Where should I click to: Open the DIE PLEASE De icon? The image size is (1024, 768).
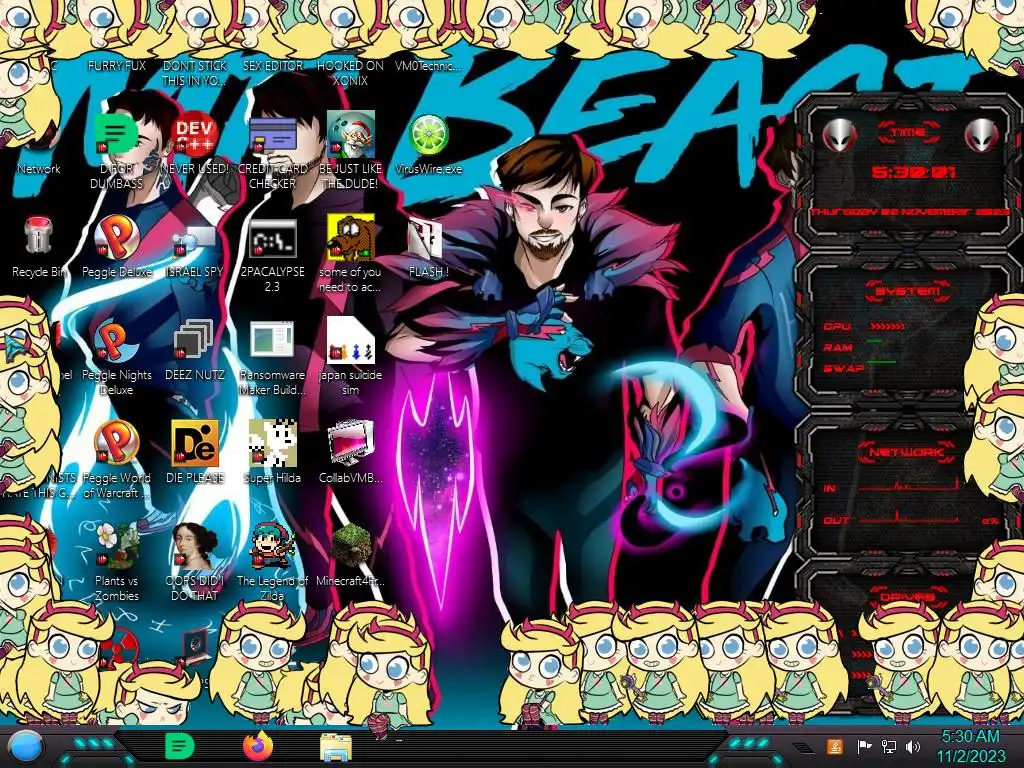[194, 444]
